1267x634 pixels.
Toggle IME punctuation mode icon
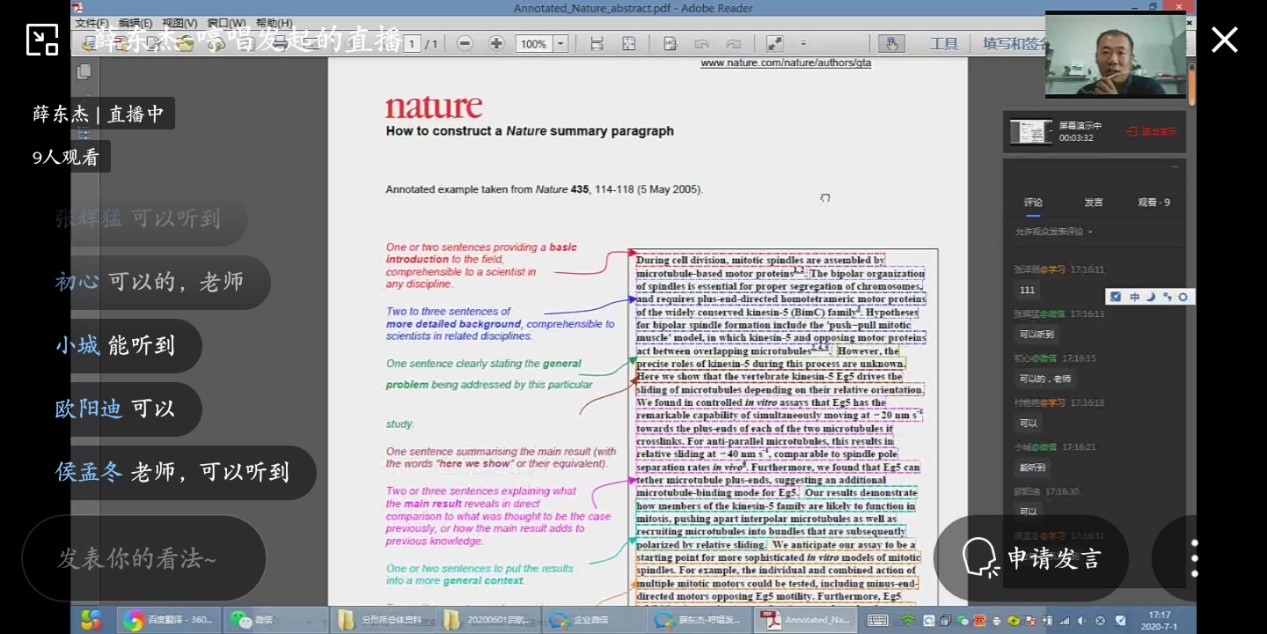pyautogui.click(x=1167, y=297)
